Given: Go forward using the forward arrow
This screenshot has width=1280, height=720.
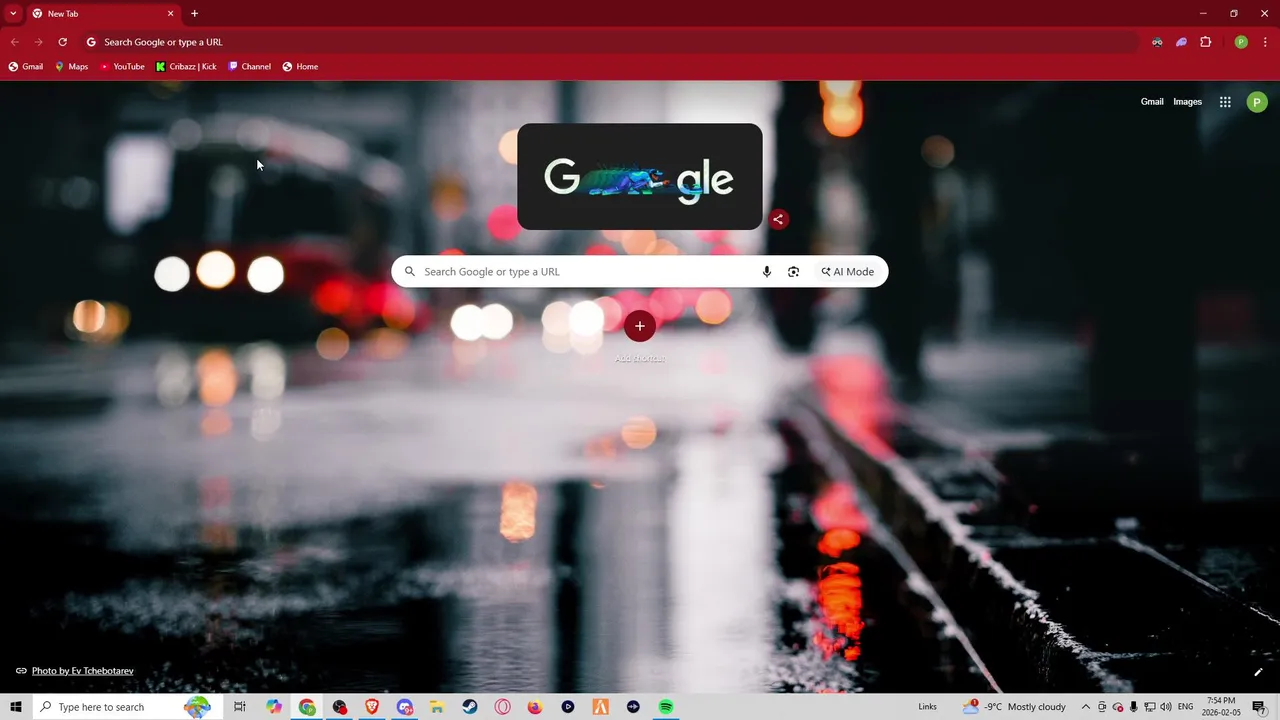Looking at the screenshot, I should tap(39, 42).
